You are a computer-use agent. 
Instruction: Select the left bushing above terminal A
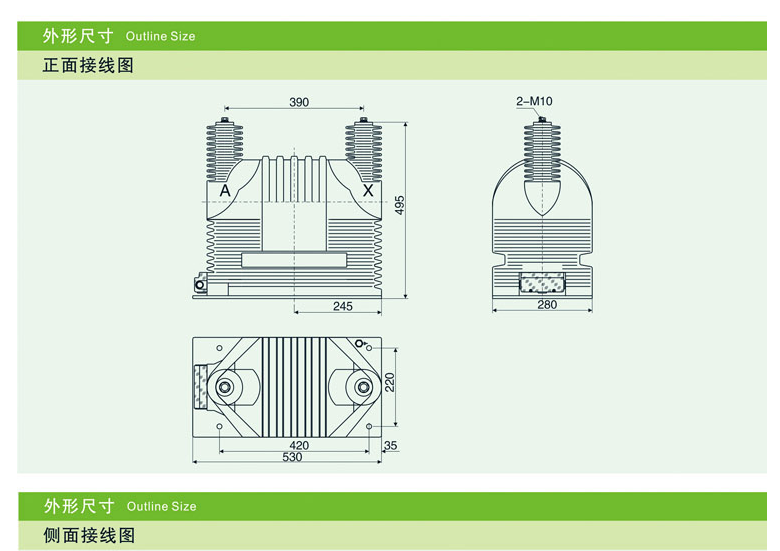click(x=225, y=150)
